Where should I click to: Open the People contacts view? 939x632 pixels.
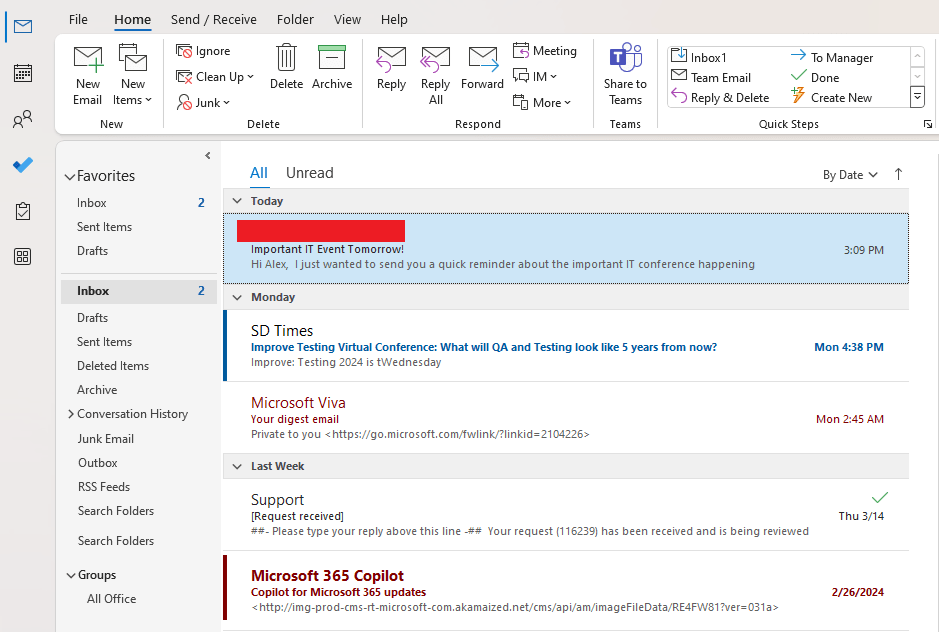click(x=22, y=121)
